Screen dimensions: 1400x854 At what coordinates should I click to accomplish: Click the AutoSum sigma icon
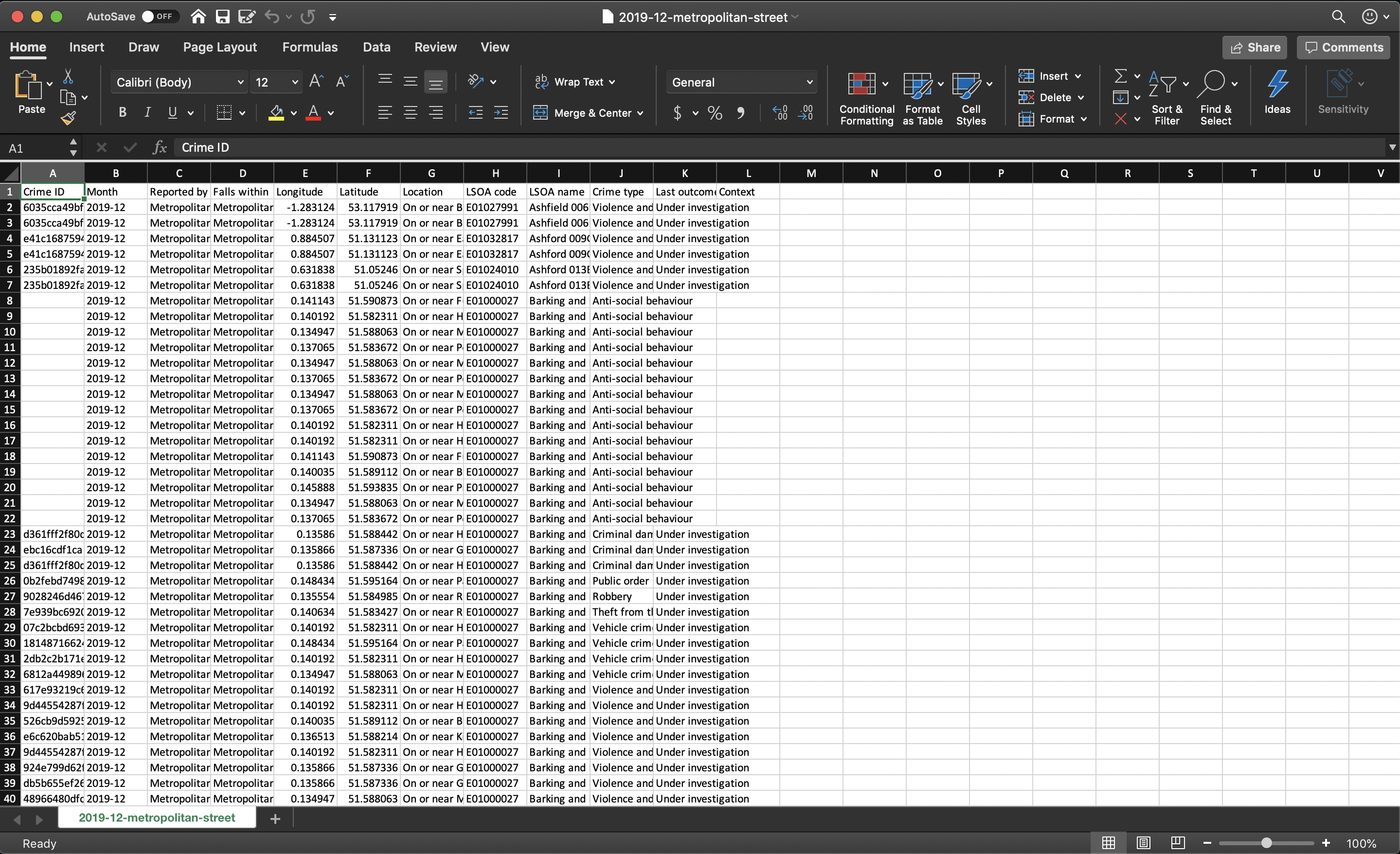click(1120, 75)
